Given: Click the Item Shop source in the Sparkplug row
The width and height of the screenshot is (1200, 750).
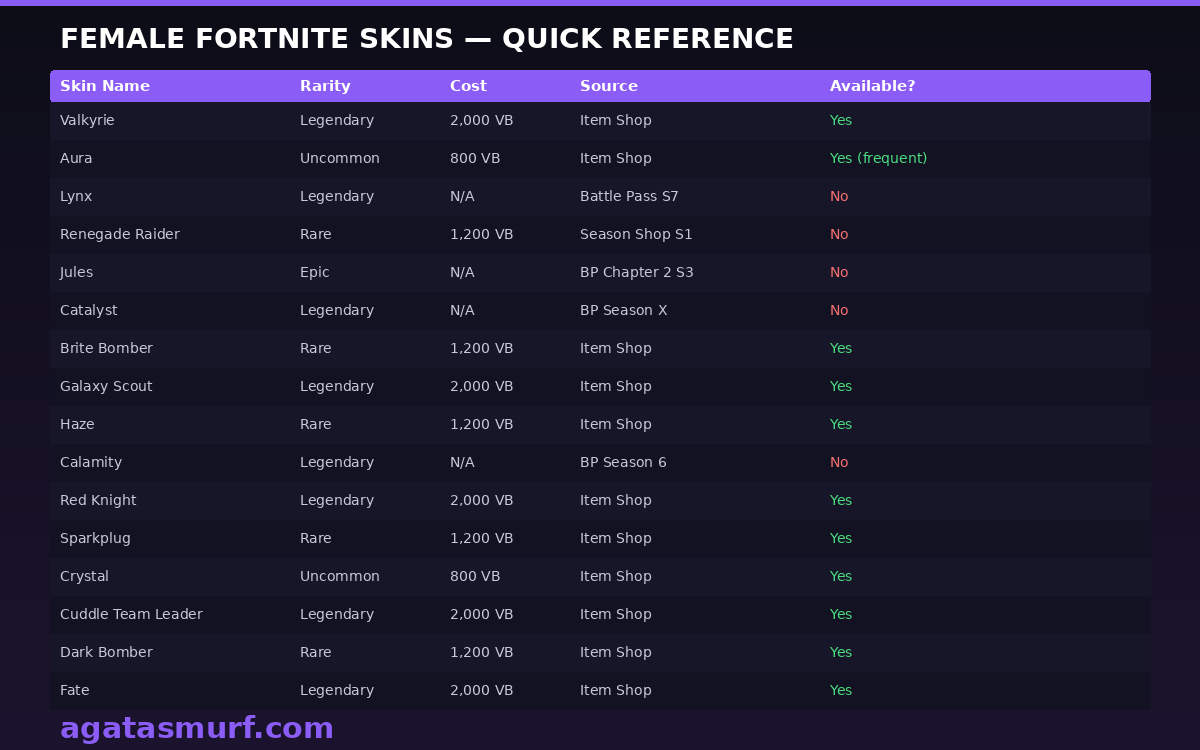Looking at the screenshot, I should (x=616, y=538).
